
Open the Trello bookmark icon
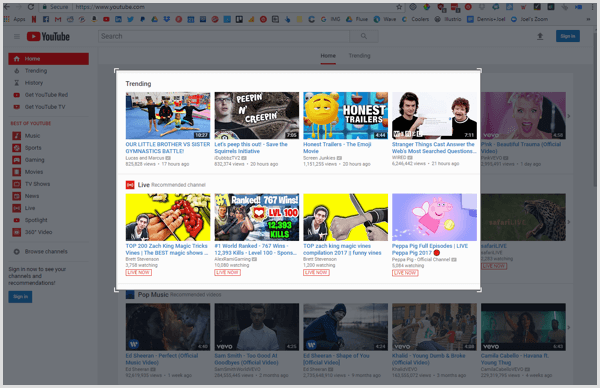tap(239, 19)
